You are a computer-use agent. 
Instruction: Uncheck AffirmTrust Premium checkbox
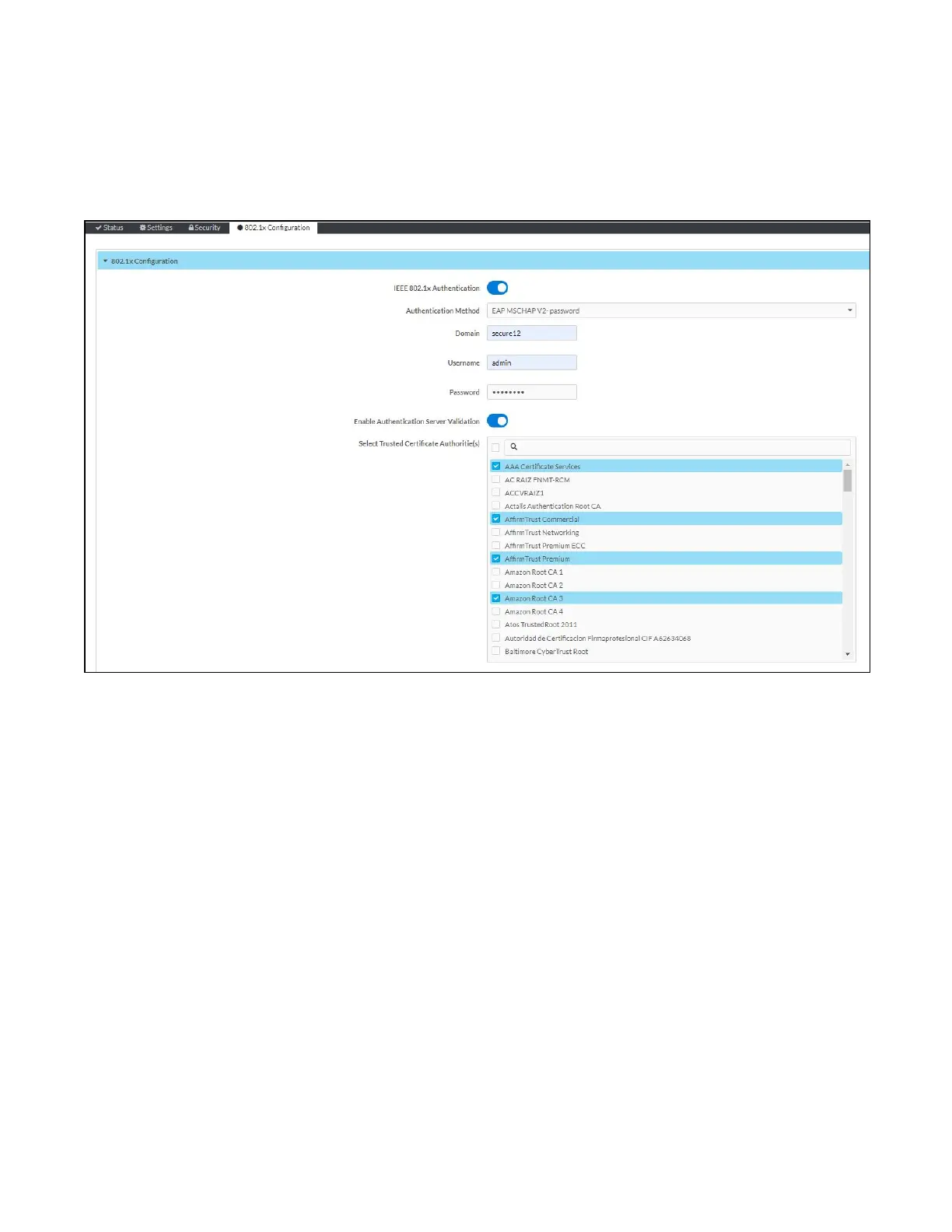click(495, 558)
